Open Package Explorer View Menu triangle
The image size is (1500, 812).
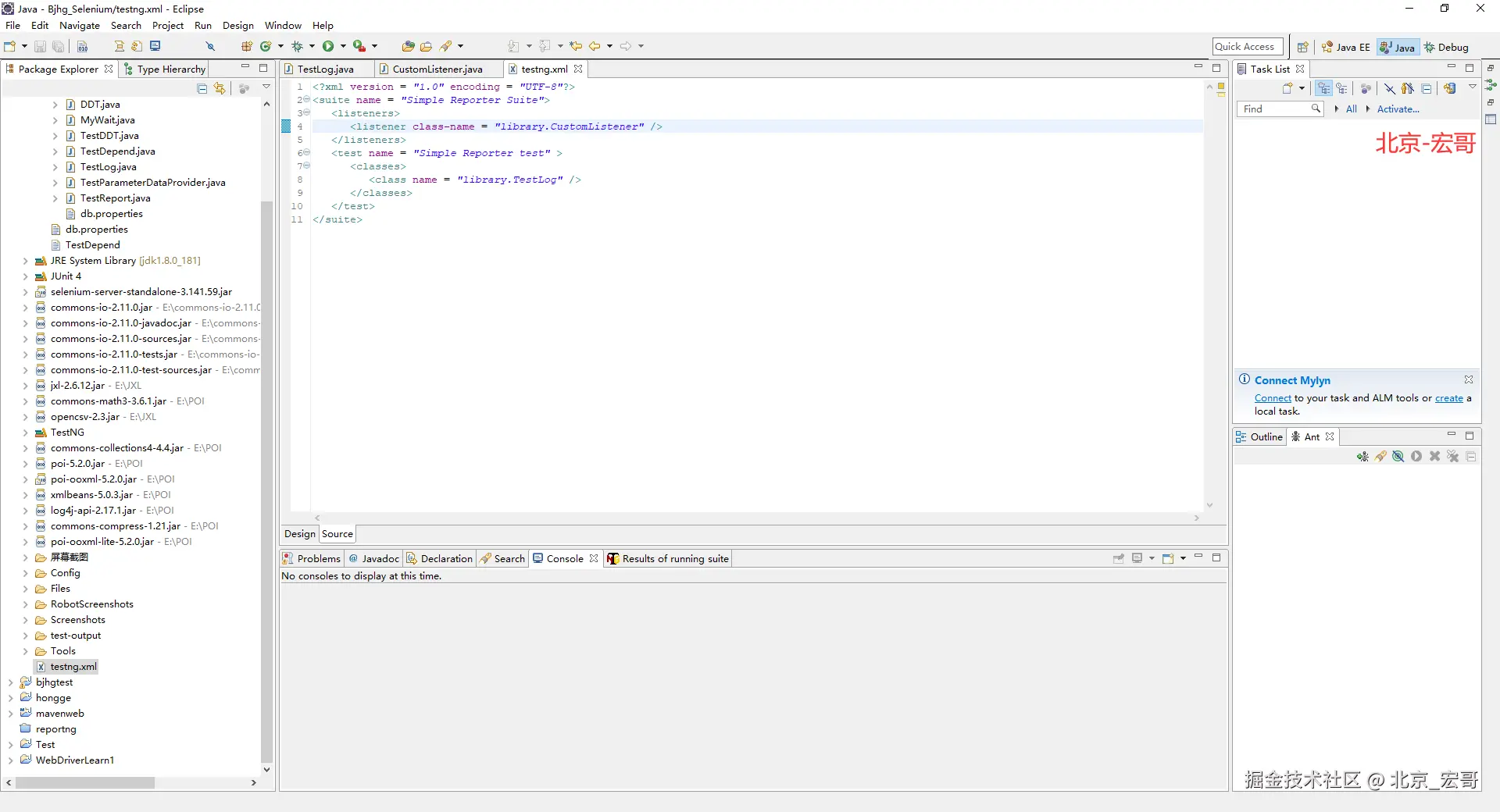266,87
